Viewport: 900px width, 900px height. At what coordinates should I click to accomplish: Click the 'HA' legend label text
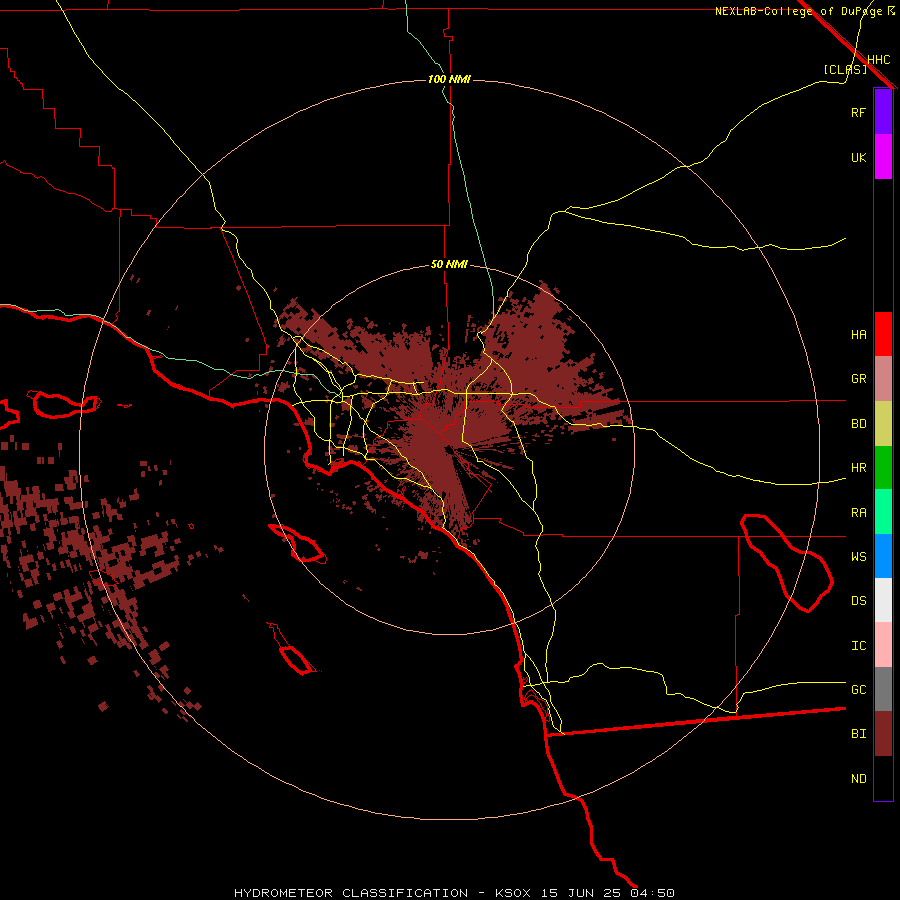858,335
